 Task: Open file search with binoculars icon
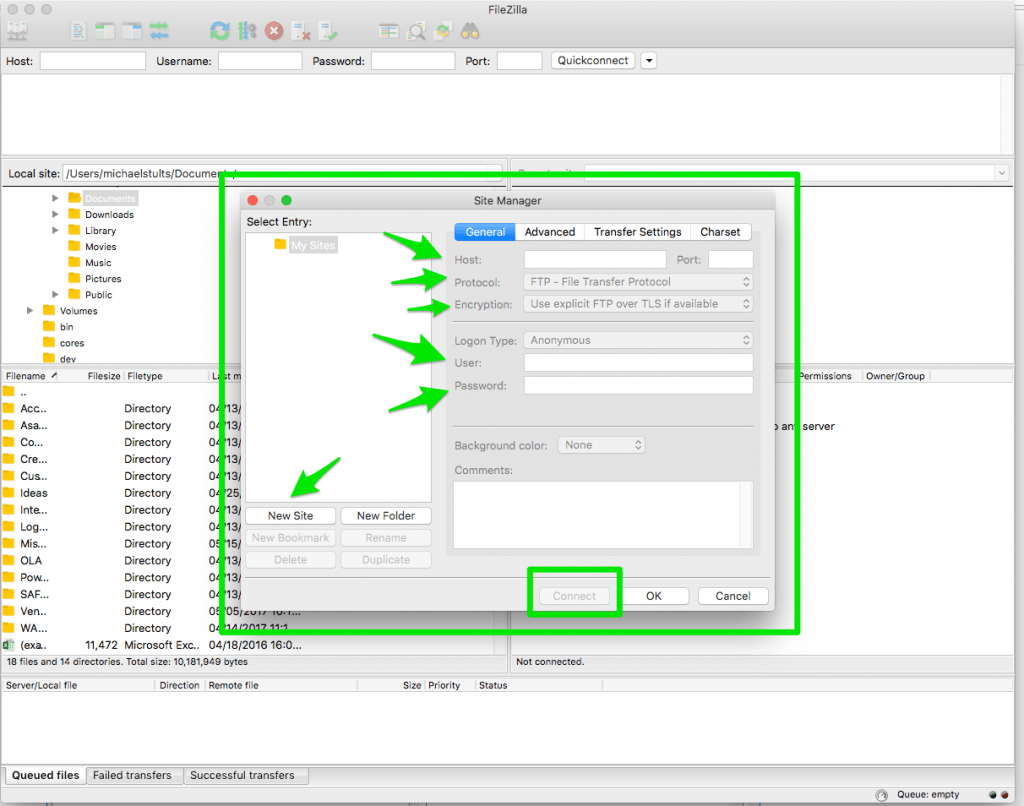[467, 31]
